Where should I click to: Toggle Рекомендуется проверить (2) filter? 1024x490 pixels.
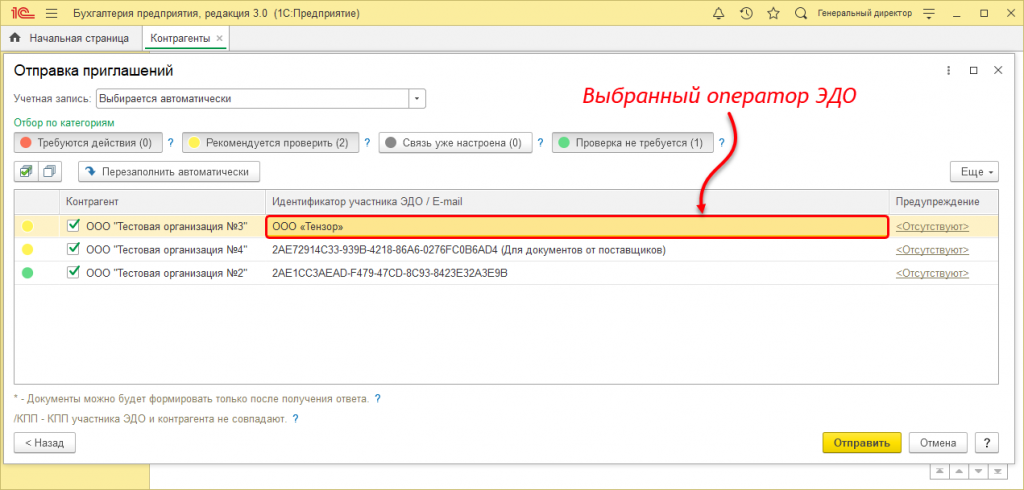coord(270,142)
